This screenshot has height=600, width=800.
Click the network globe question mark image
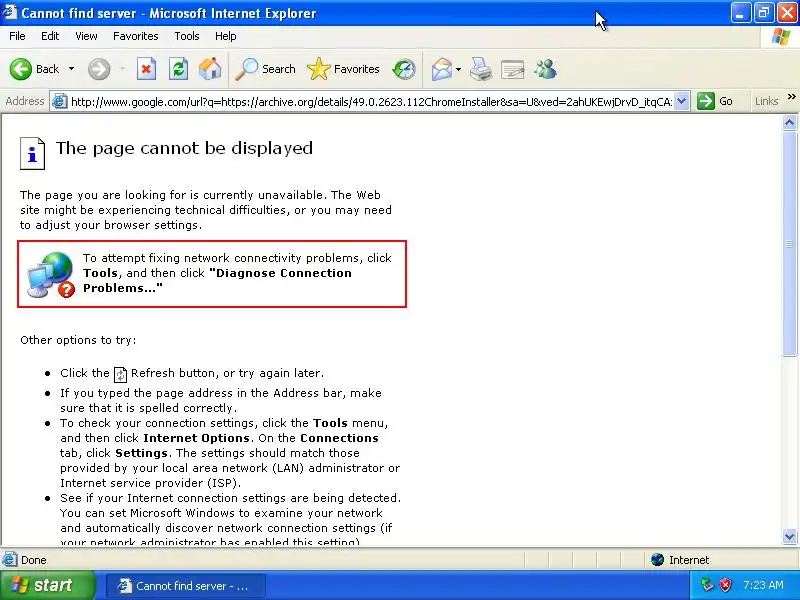[51, 274]
